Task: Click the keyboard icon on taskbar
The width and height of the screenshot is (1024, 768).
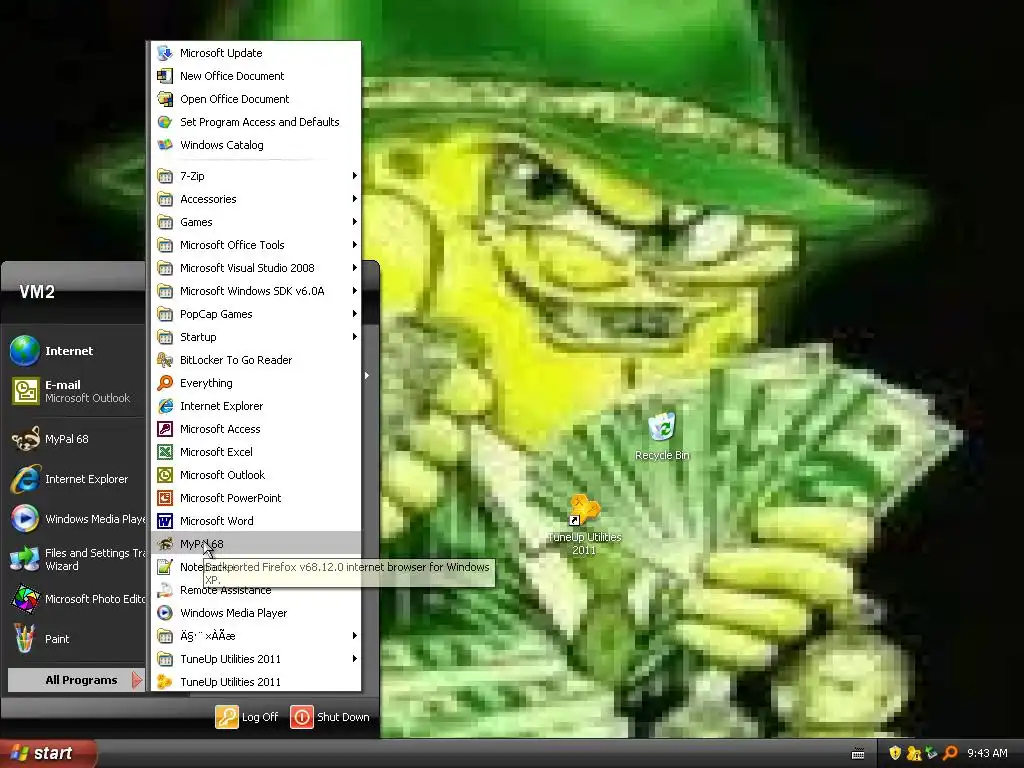Action: point(858,754)
